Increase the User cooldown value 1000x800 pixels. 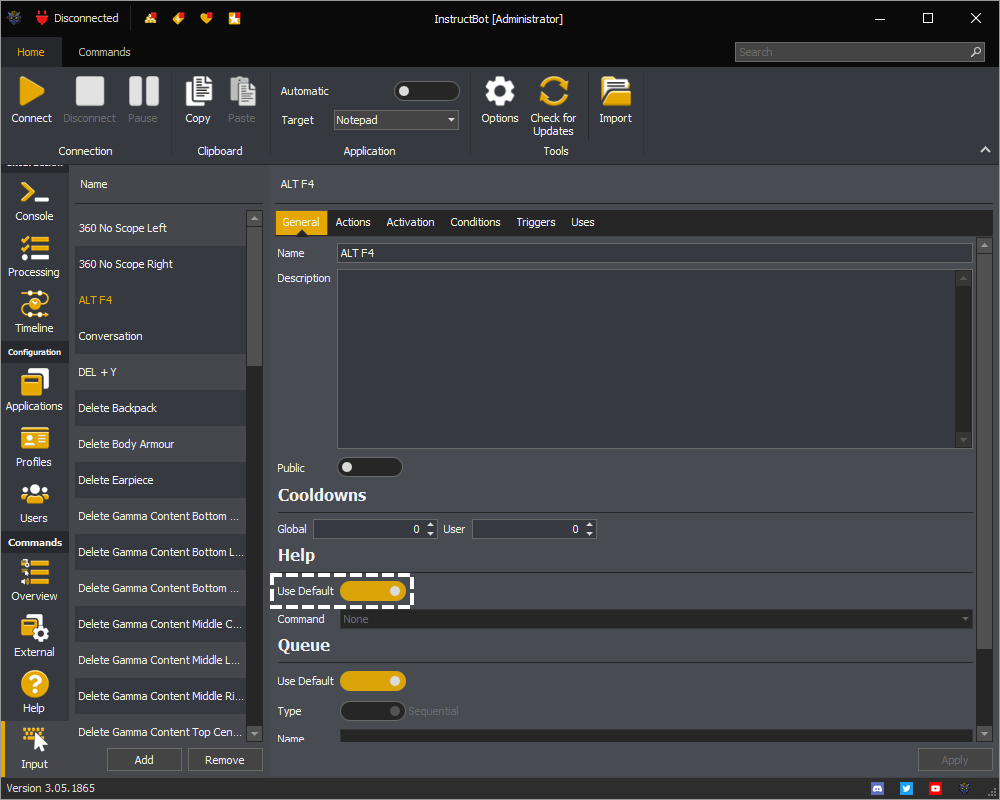click(589, 524)
